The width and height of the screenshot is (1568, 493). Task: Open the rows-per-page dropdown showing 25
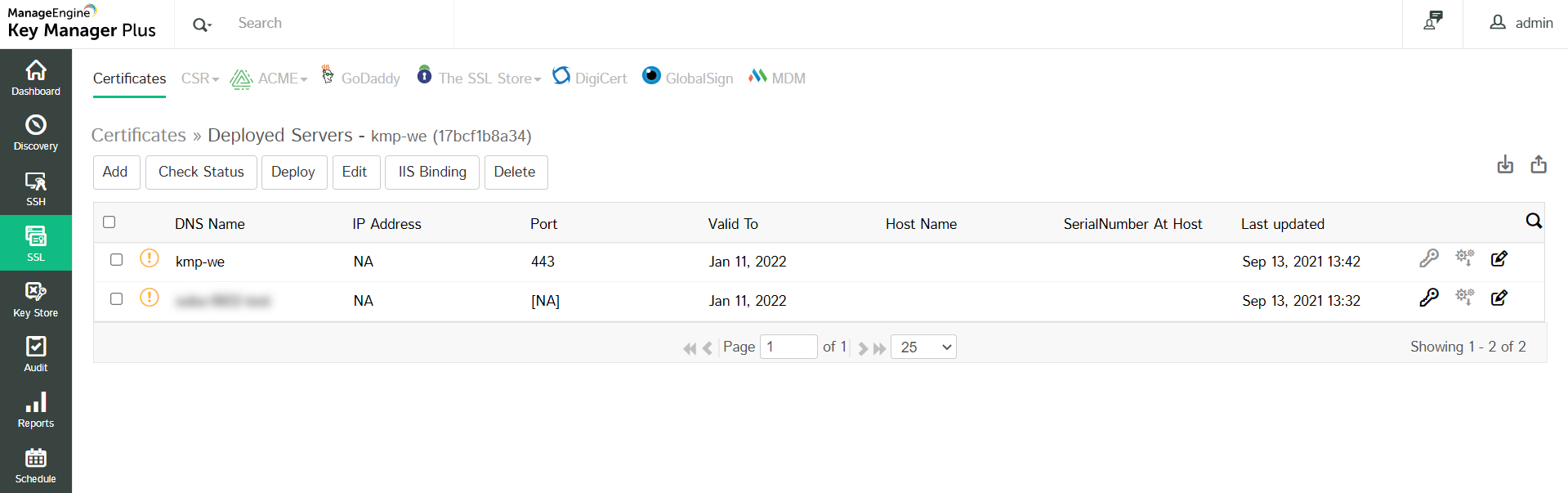click(923, 347)
